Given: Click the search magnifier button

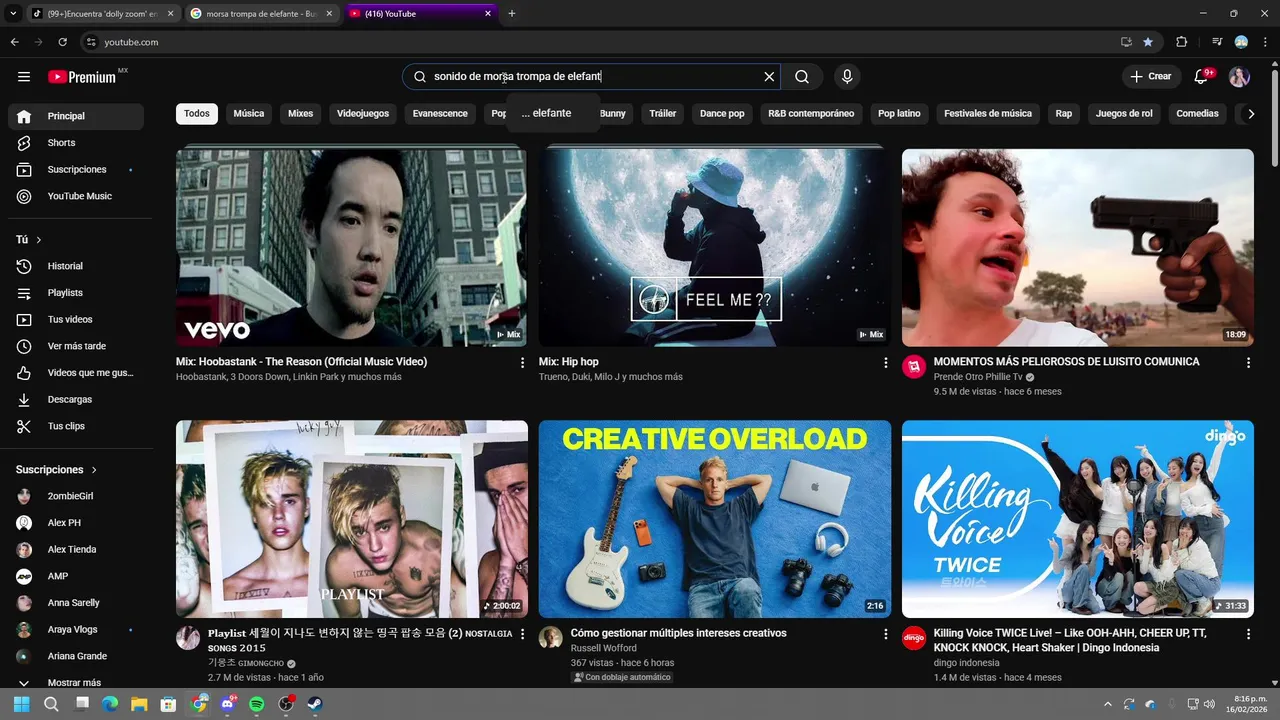Looking at the screenshot, I should tap(802, 77).
